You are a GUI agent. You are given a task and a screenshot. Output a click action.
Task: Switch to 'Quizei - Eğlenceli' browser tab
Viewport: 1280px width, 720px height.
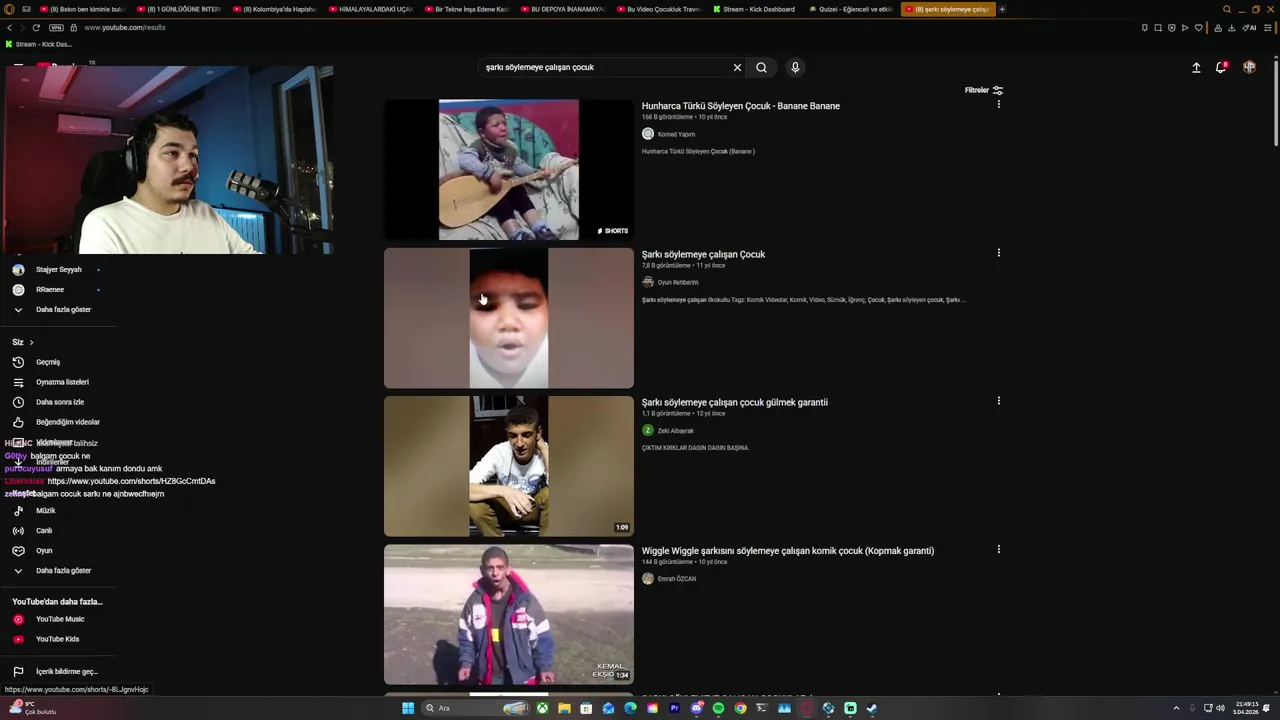click(850, 9)
